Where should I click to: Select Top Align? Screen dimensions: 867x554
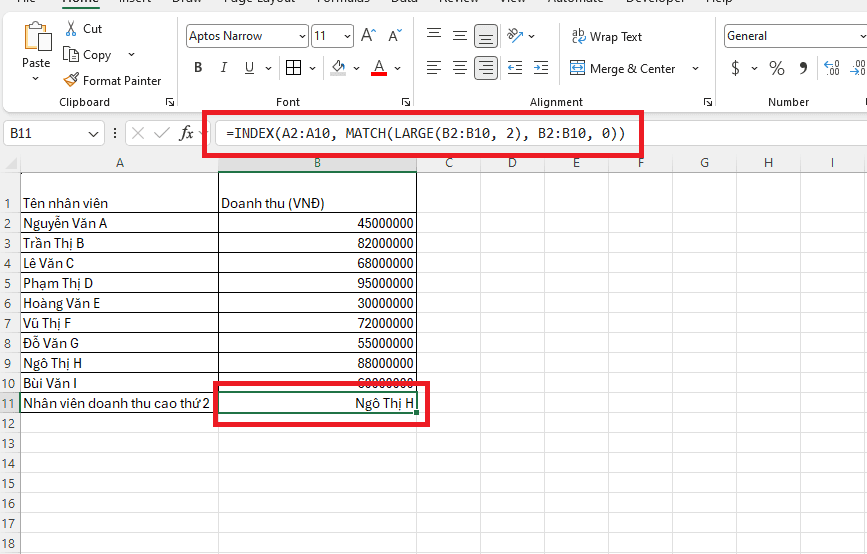(x=434, y=35)
